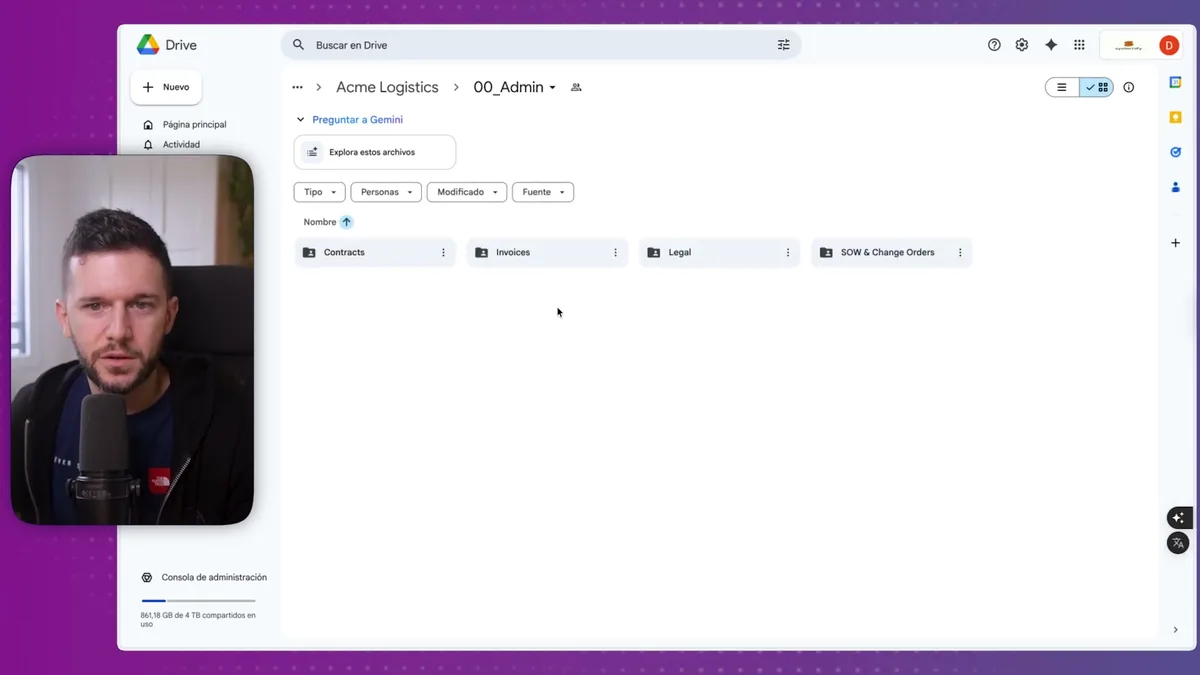The height and width of the screenshot is (675, 1200).
Task: Open Contacts from the right side panel
Action: [1175, 186]
